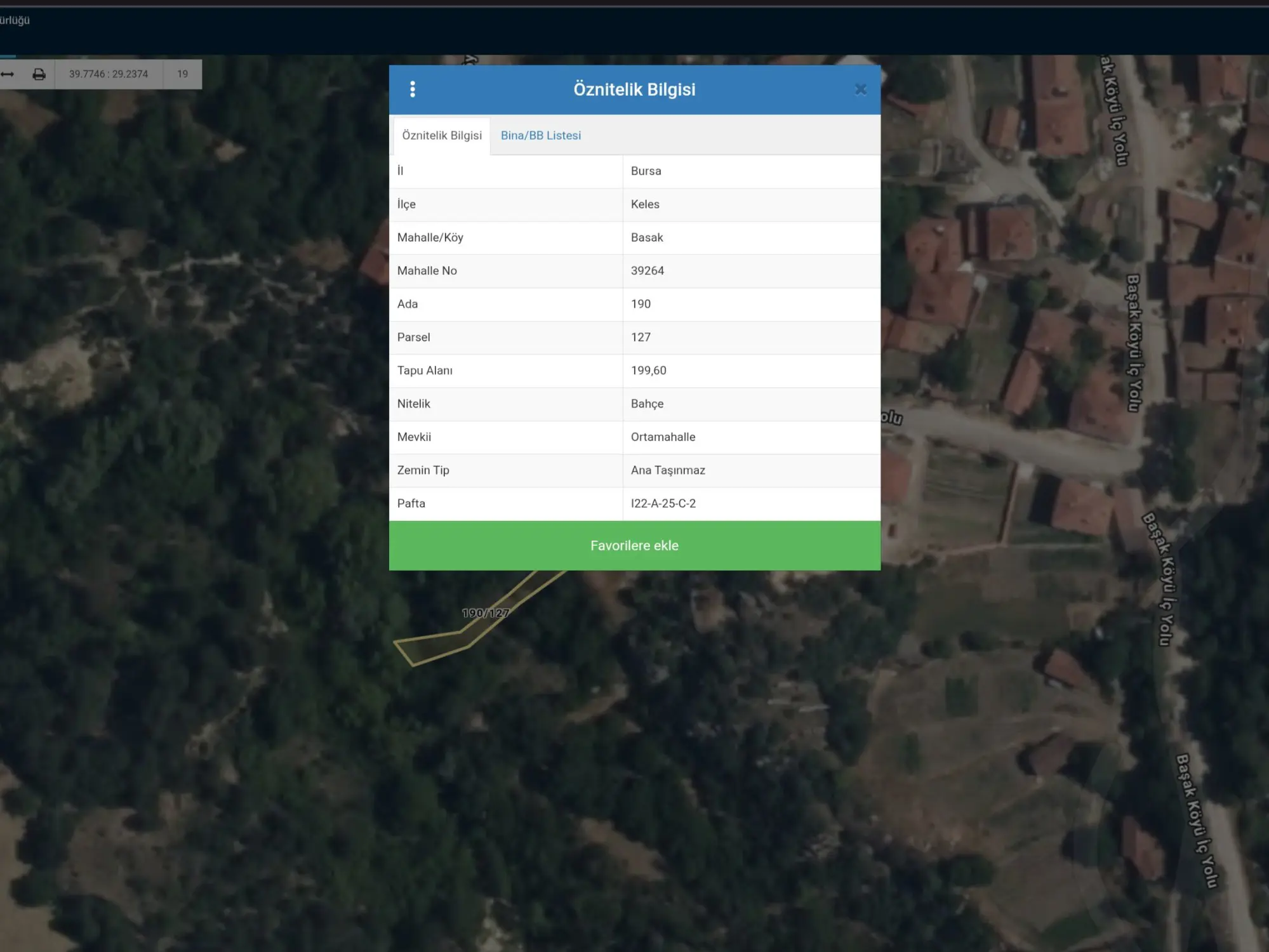
Task: Open the three-dot options menu in dialog header
Action: click(413, 89)
